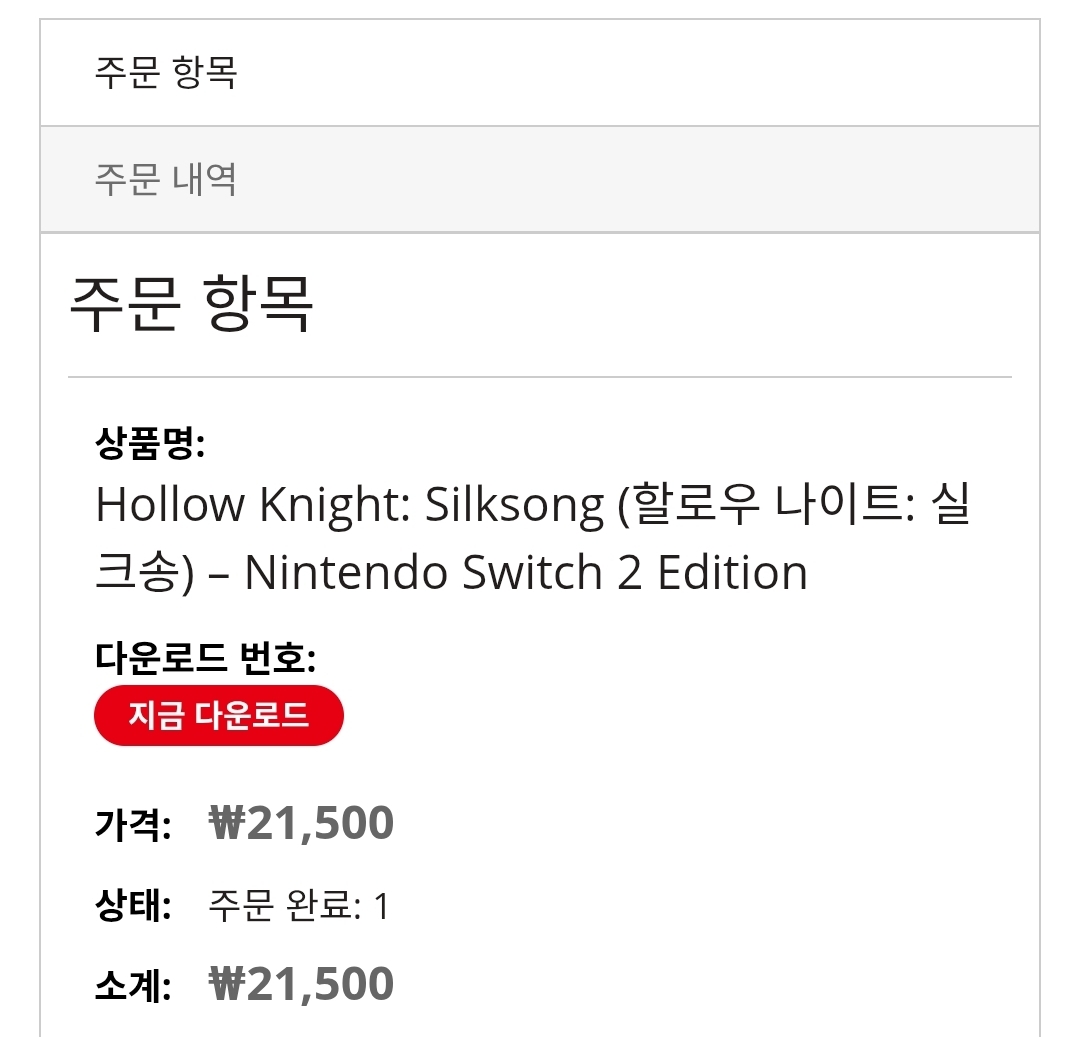Click the ₩21,500 amount beside 가격
This screenshot has width=1080, height=1037.
coord(301,824)
